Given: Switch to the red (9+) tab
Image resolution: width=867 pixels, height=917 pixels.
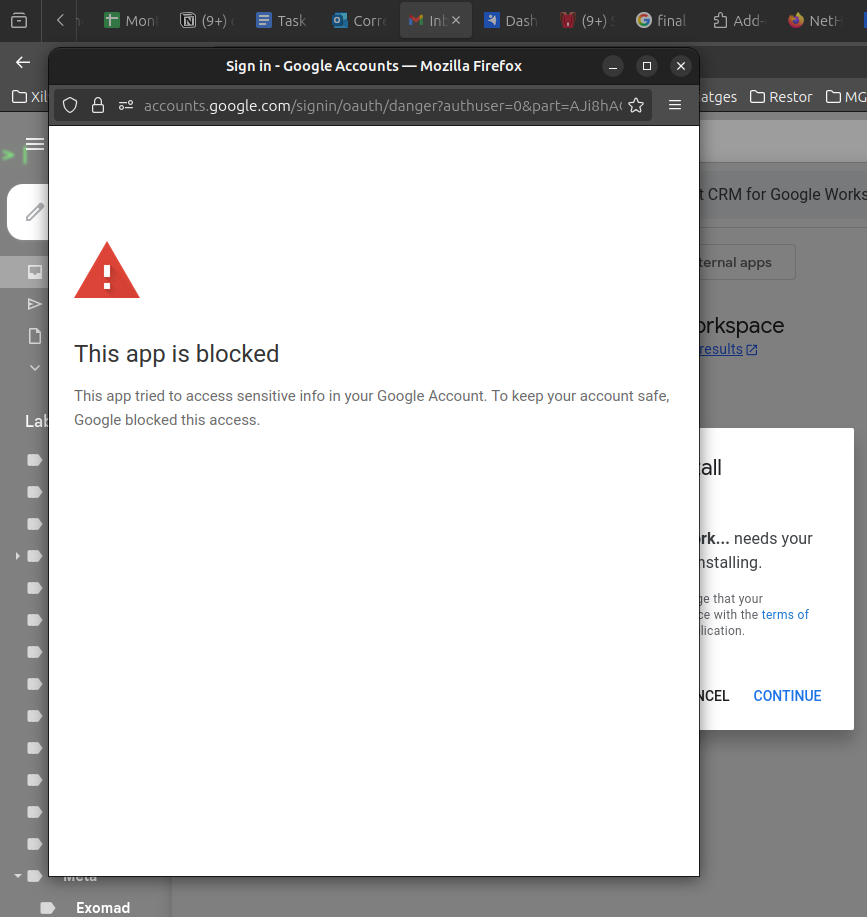Looking at the screenshot, I should pyautogui.click(x=586, y=20).
